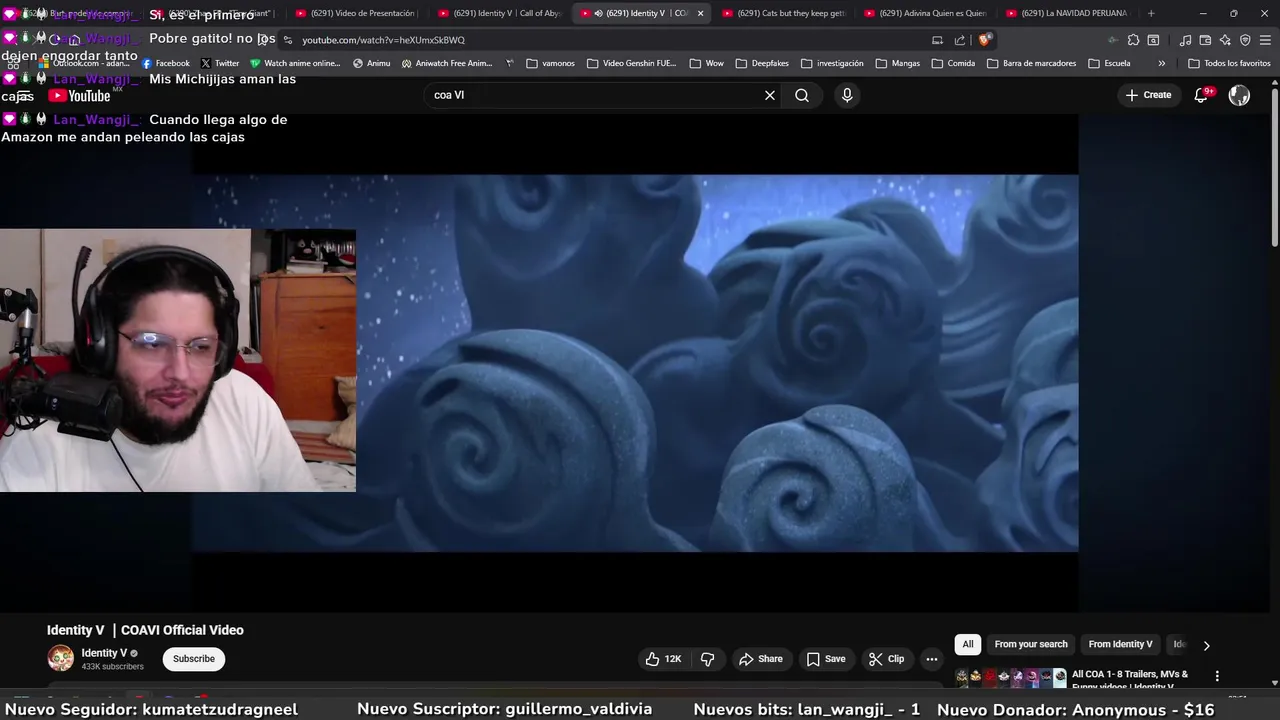Open the Brave wallet icon
Image resolution: width=1280 pixels, height=720 pixels.
tap(1205, 40)
